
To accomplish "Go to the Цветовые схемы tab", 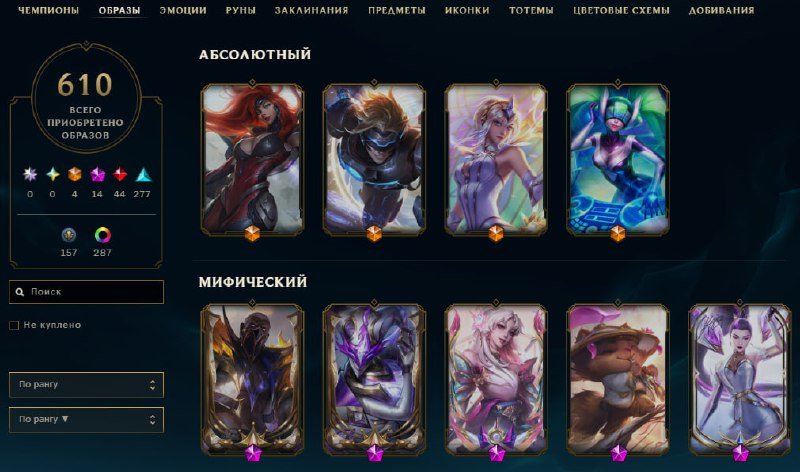I will pyautogui.click(x=621, y=10).
